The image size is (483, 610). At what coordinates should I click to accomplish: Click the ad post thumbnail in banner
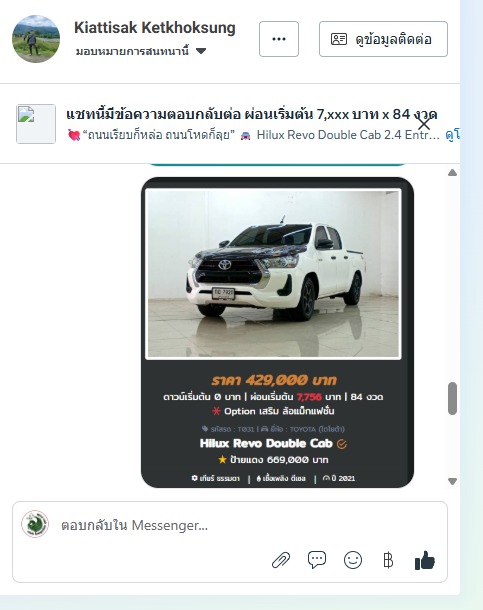click(x=36, y=124)
